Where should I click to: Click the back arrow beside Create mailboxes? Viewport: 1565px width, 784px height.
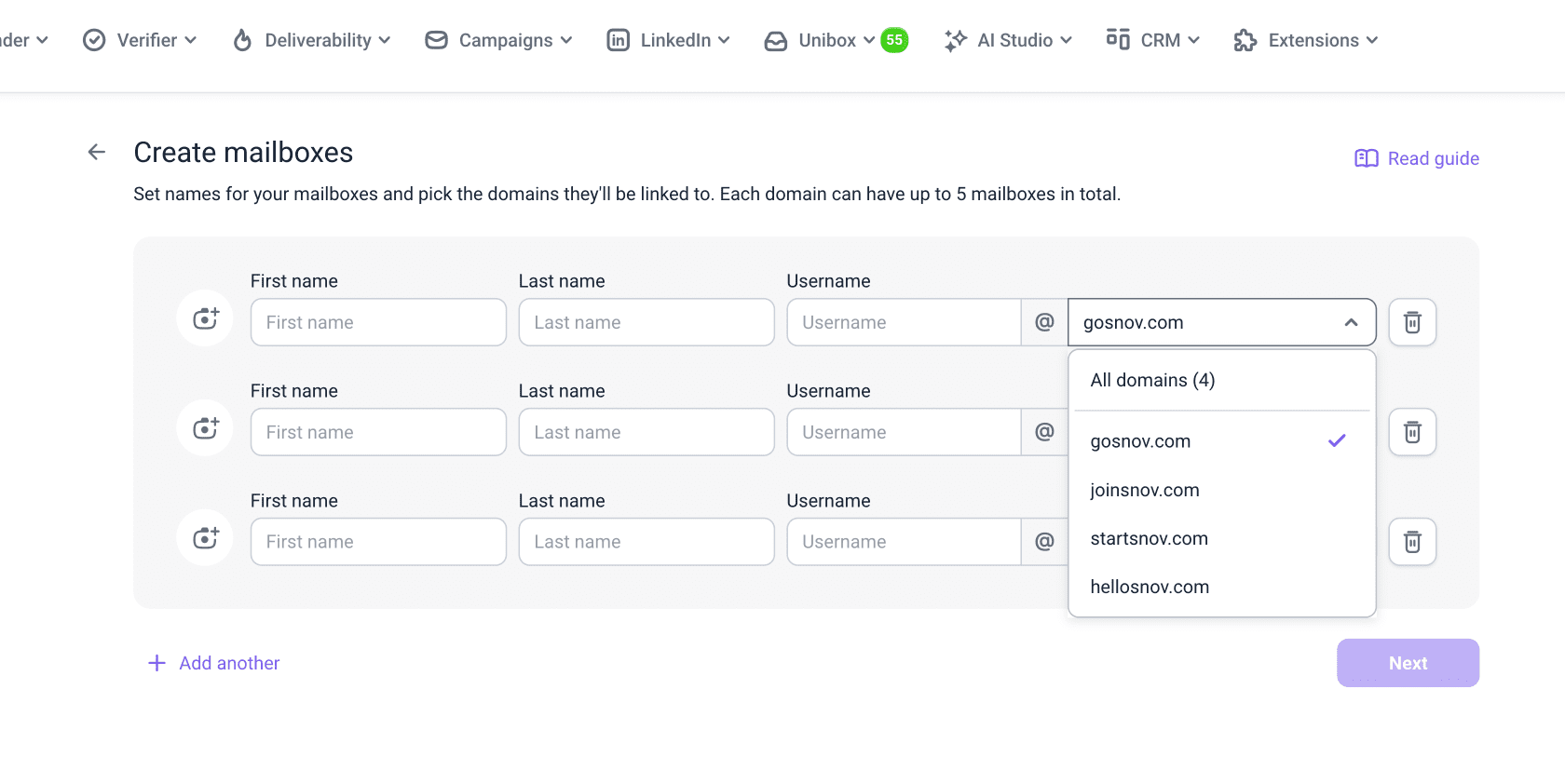[x=97, y=152]
